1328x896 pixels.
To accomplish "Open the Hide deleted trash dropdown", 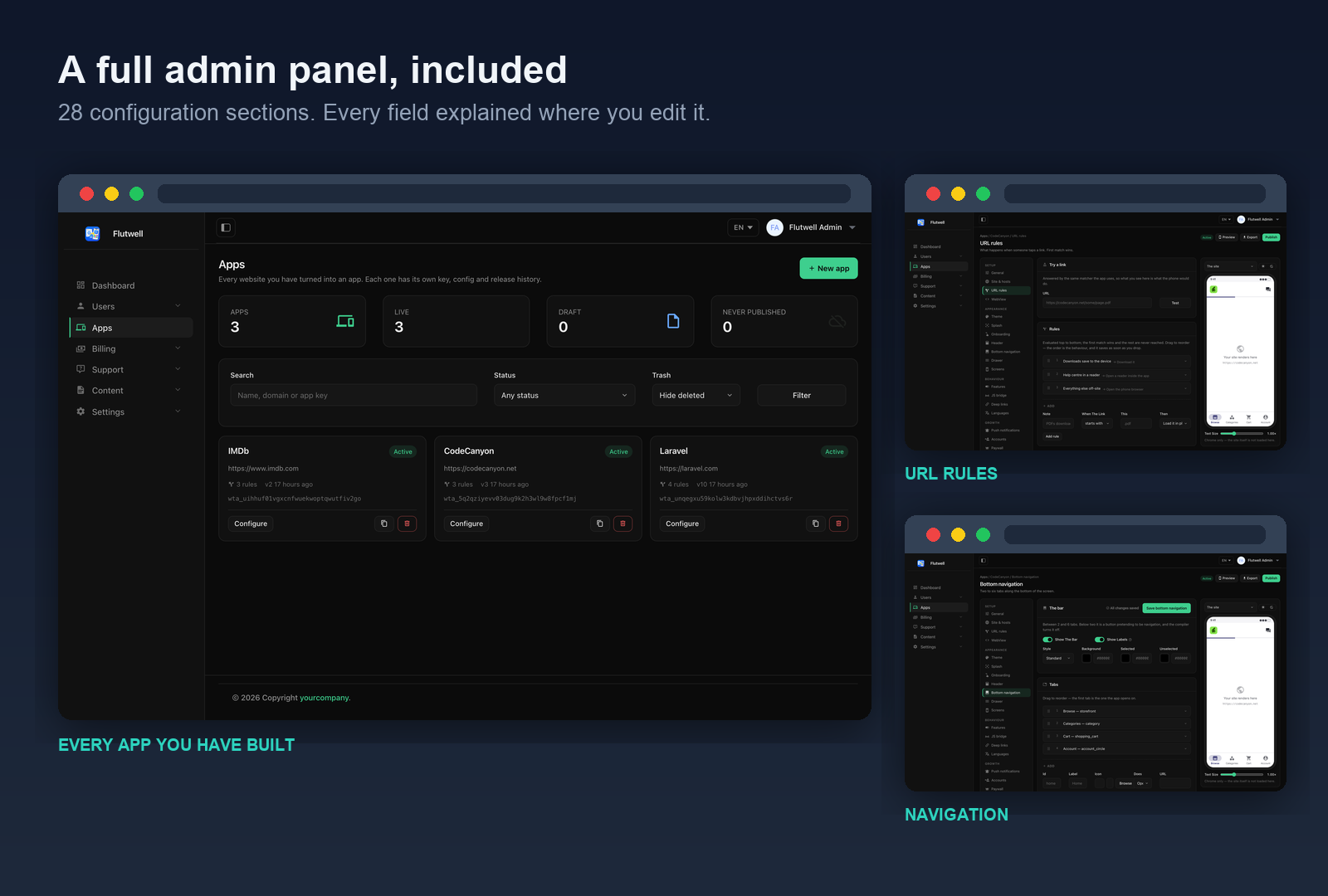I will pyautogui.click(x=696, y=395).
